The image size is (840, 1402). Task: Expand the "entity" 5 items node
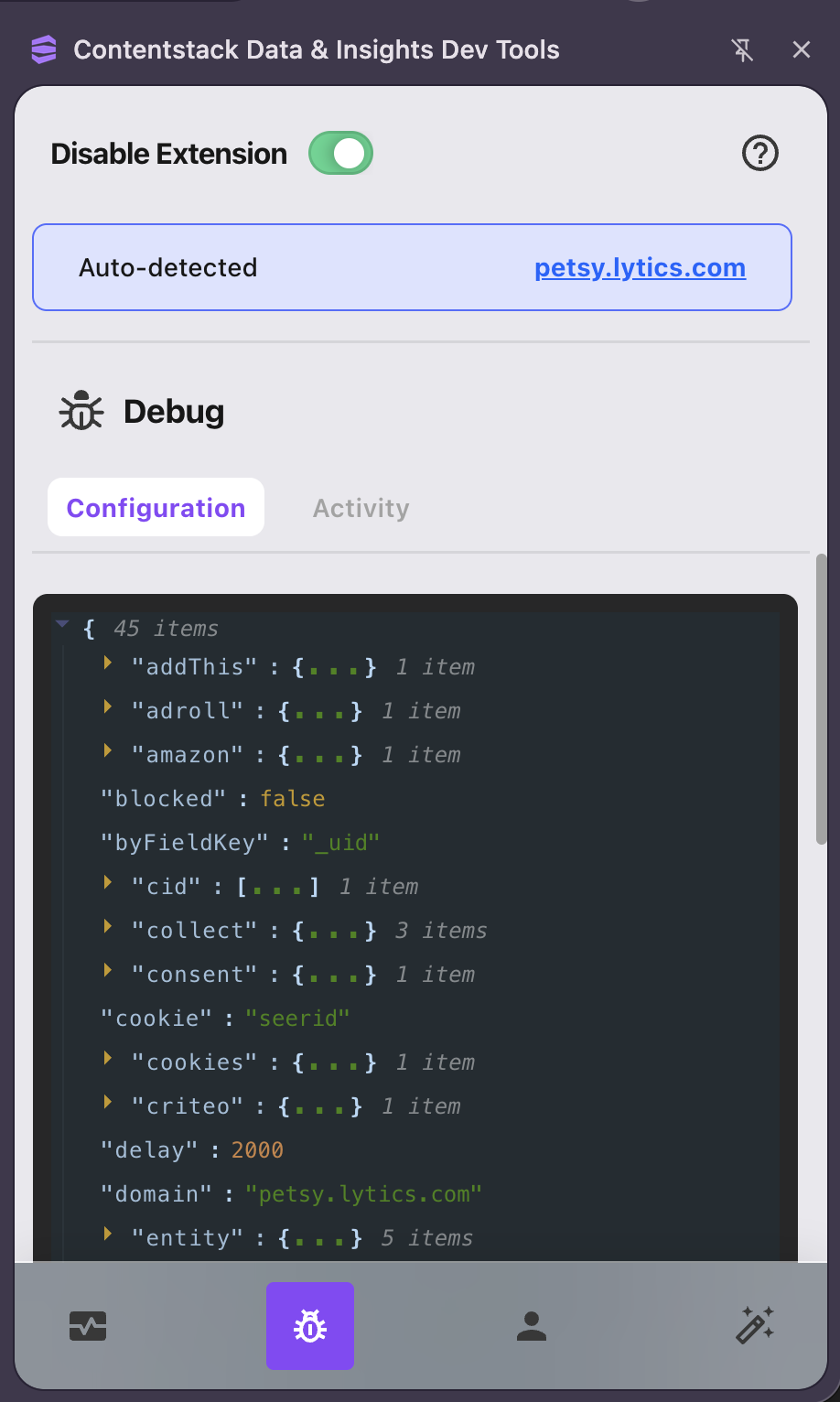108,1234
